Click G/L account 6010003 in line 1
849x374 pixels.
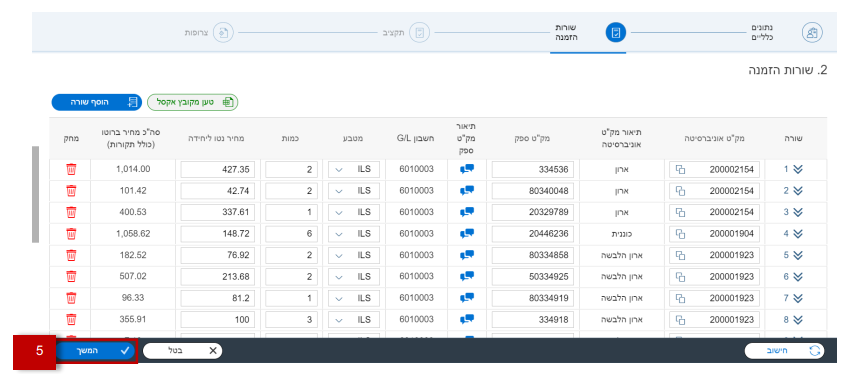(417, 169)
